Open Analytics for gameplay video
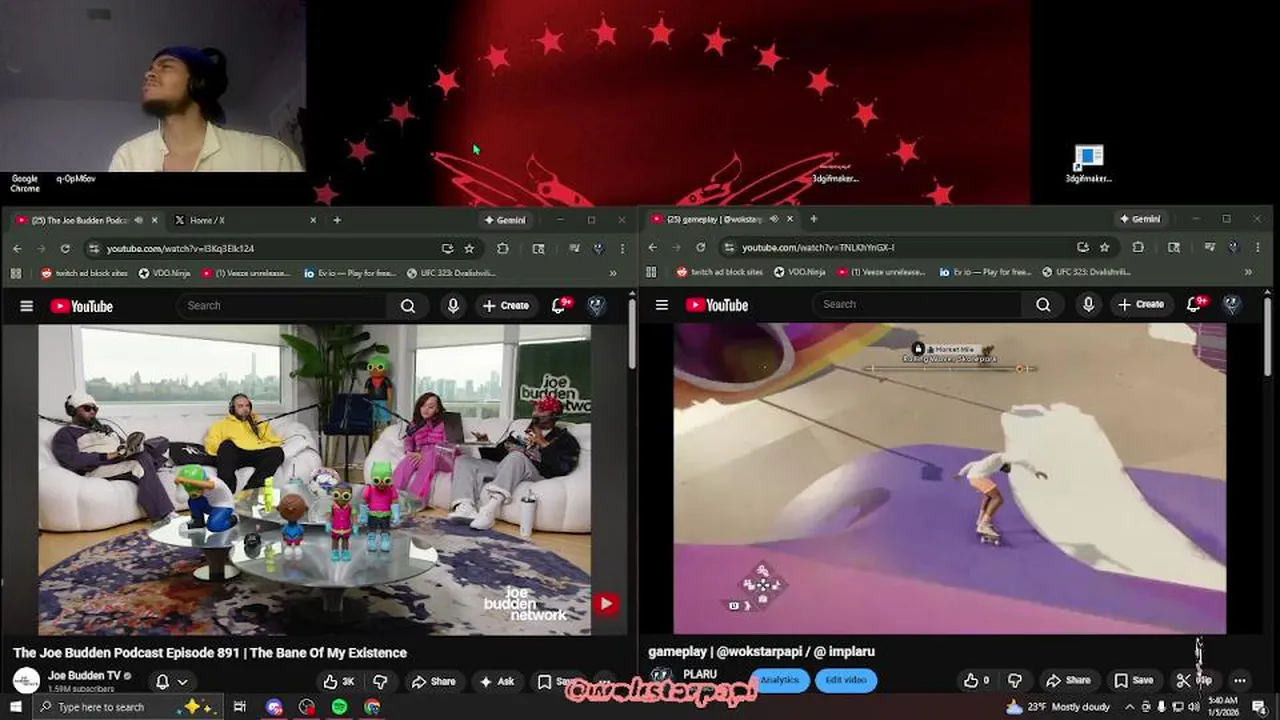The width and height of the screenshot is (1280, 720). [780, 680]
